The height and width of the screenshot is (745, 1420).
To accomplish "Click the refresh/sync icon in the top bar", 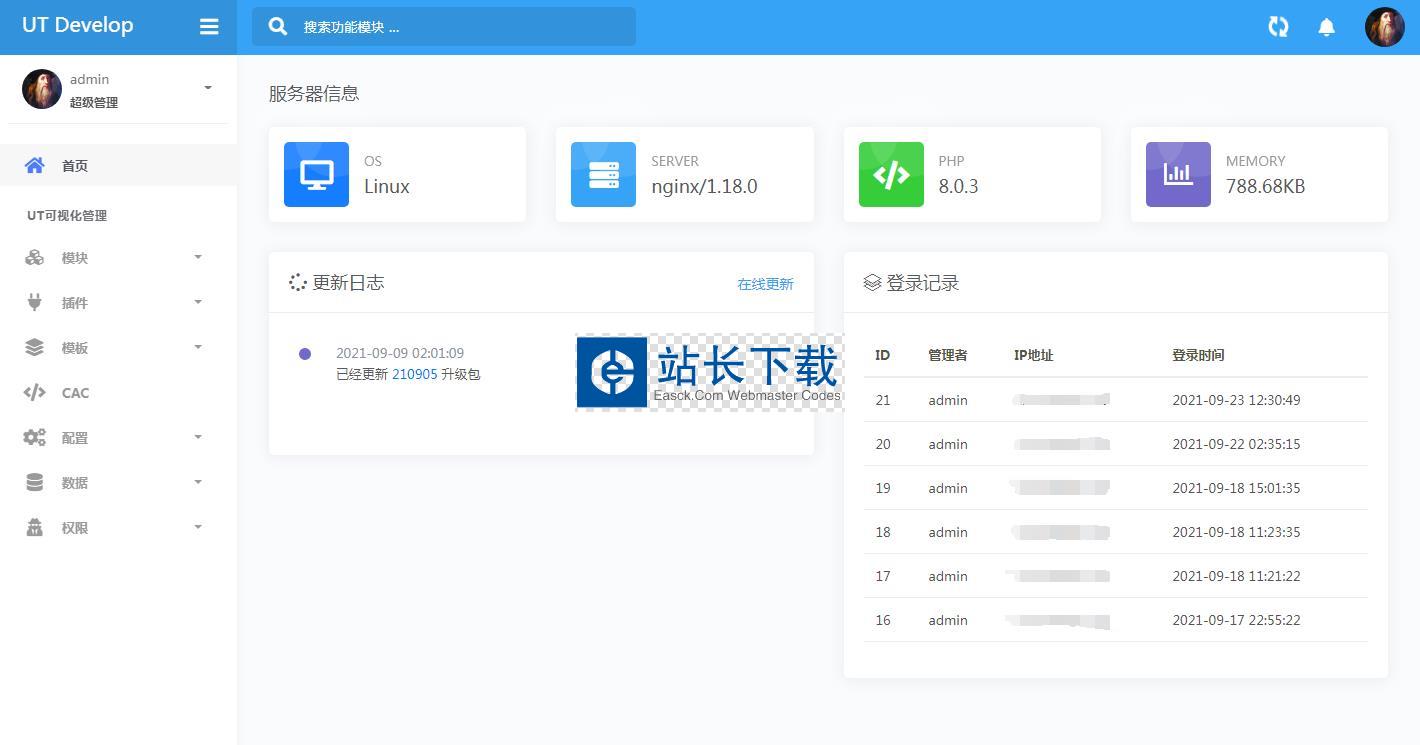I will click(1278, 27).
